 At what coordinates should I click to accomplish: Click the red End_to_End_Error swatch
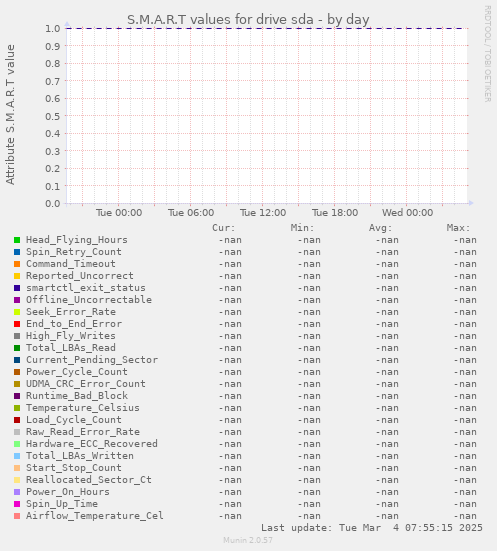click(17, 324)
